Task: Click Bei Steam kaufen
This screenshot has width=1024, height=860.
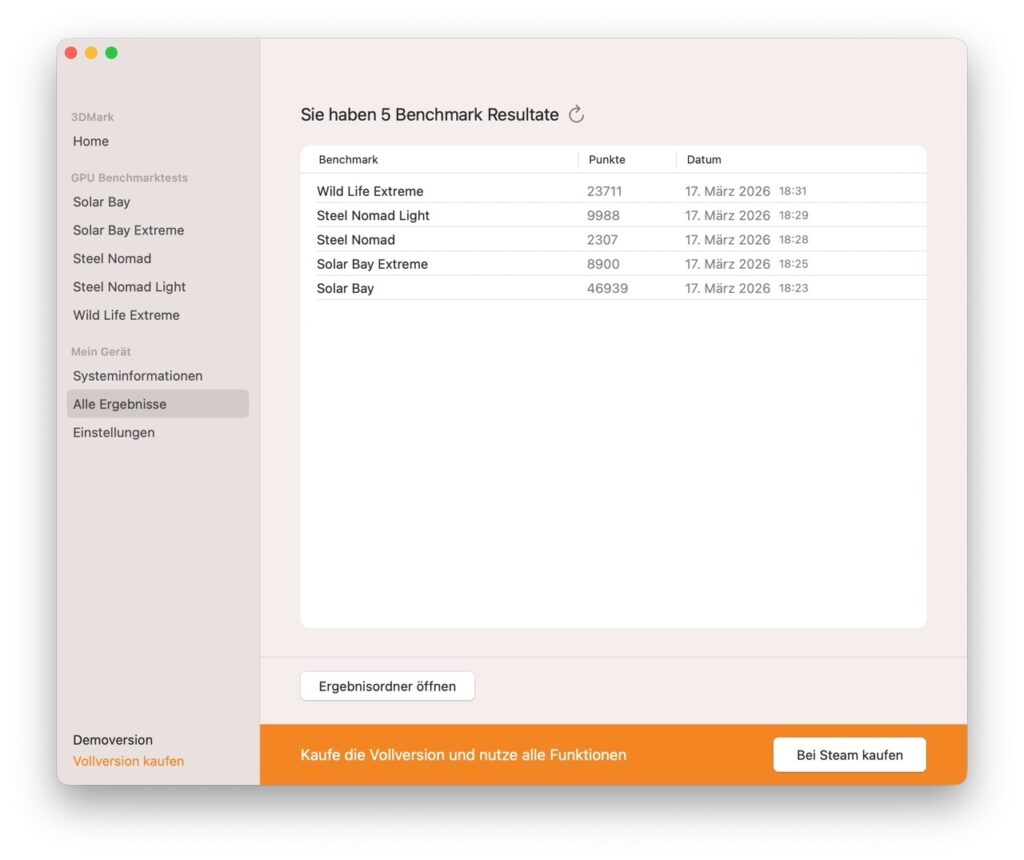Action: [849, 754]
